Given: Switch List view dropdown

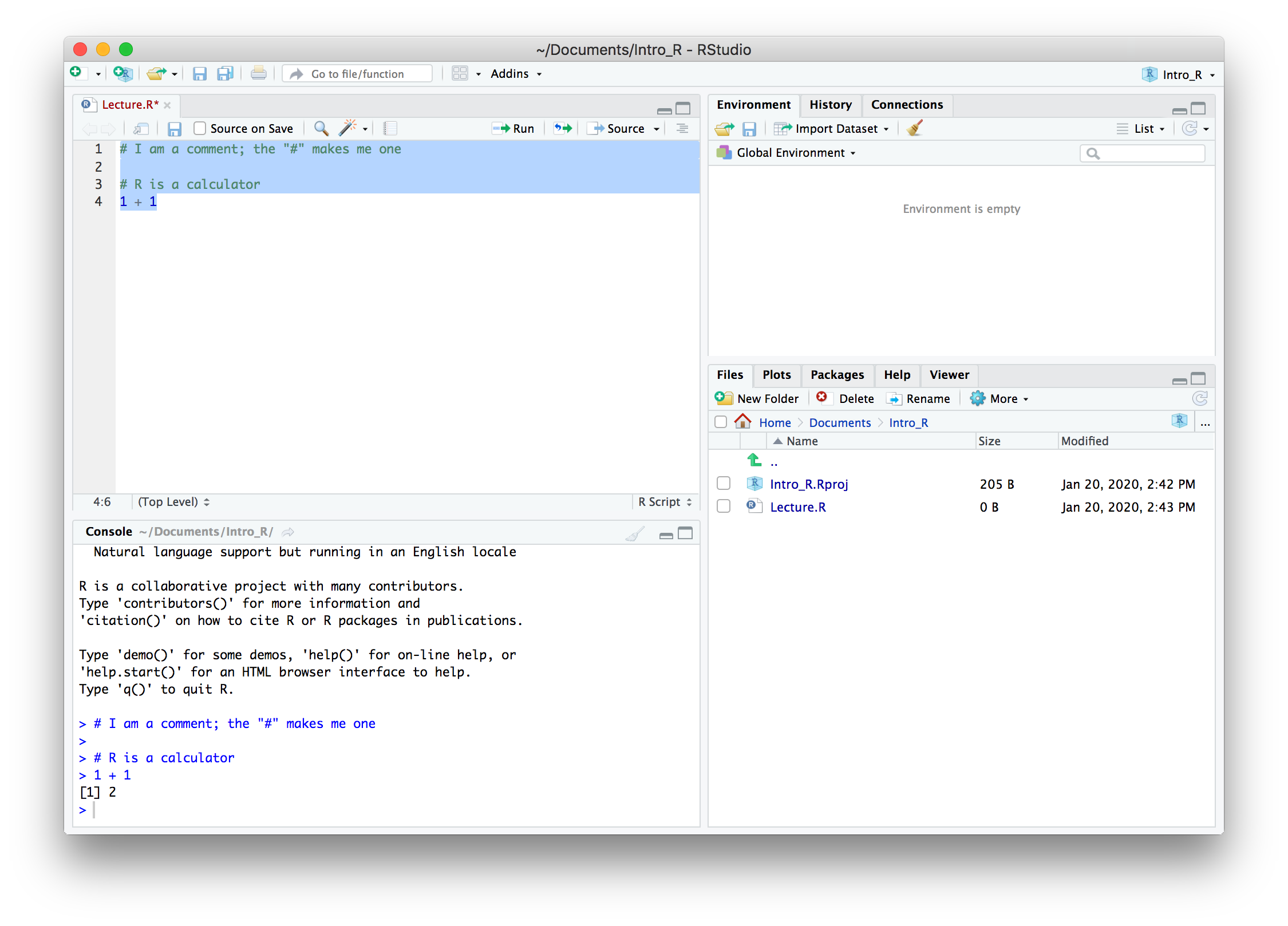Looking at the screenshot, I should tap(1140, 129).
